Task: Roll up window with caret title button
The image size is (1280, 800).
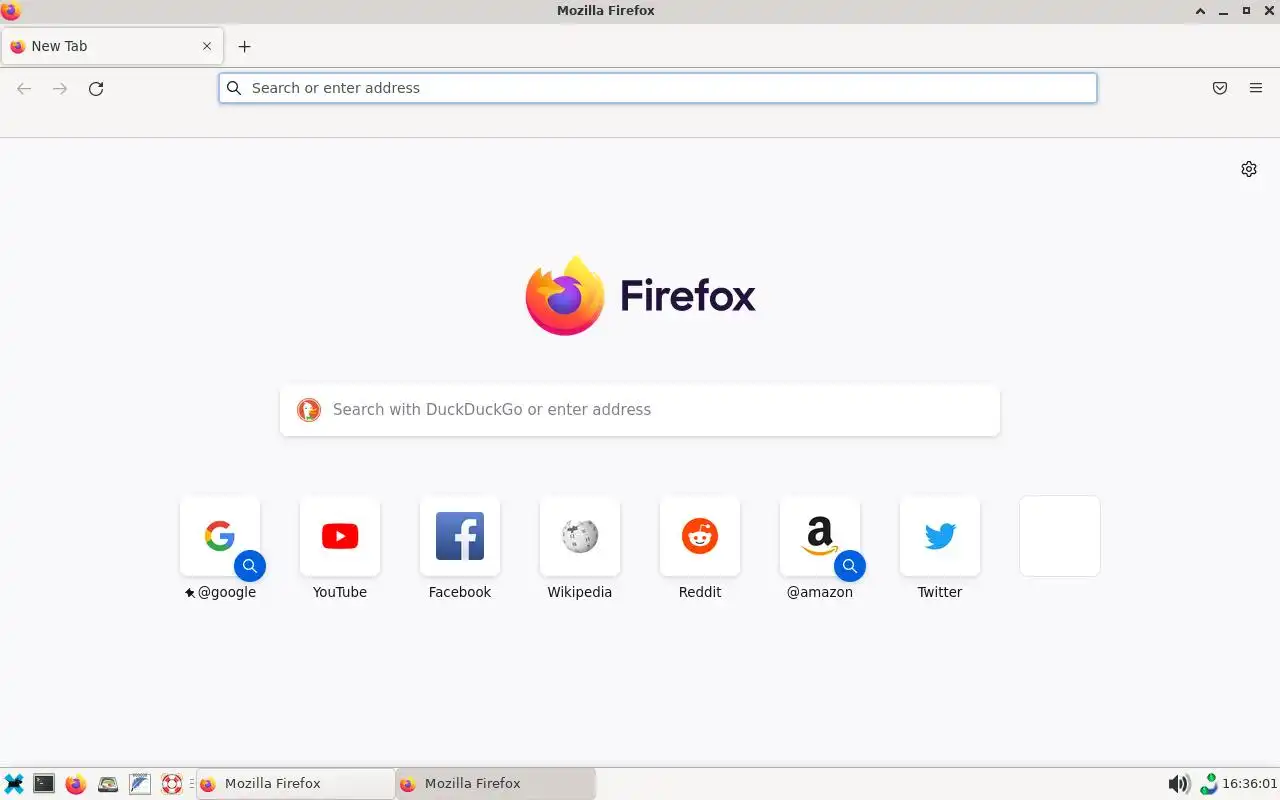Action: 1200,11
